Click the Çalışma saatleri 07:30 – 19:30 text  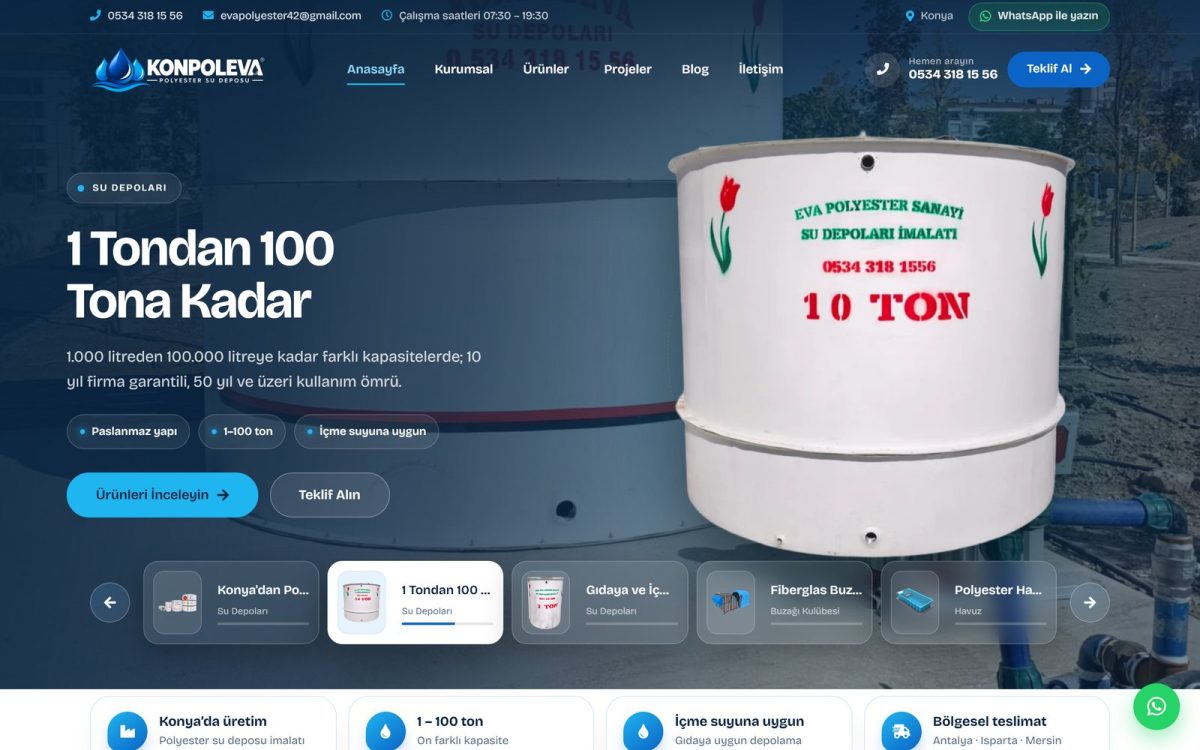pyautogui.click(x=473, y=16)
